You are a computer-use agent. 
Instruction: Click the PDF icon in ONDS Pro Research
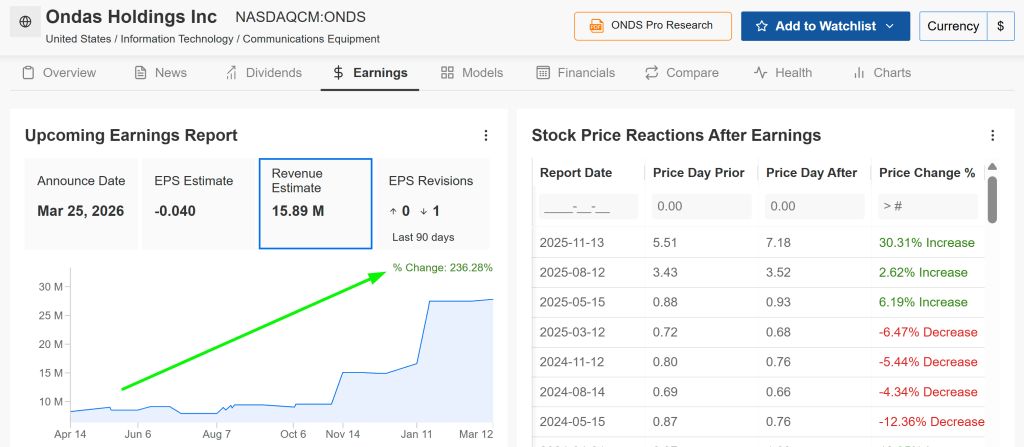coord(597,26)
